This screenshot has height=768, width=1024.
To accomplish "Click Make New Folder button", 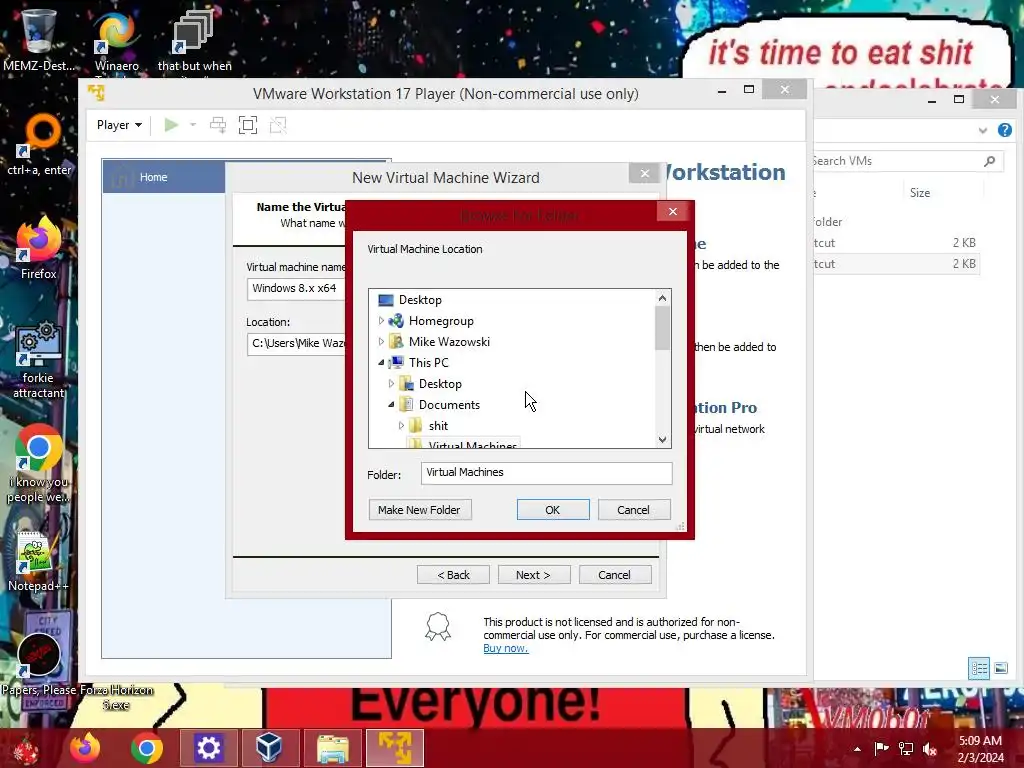I will (x=419, y=509).
